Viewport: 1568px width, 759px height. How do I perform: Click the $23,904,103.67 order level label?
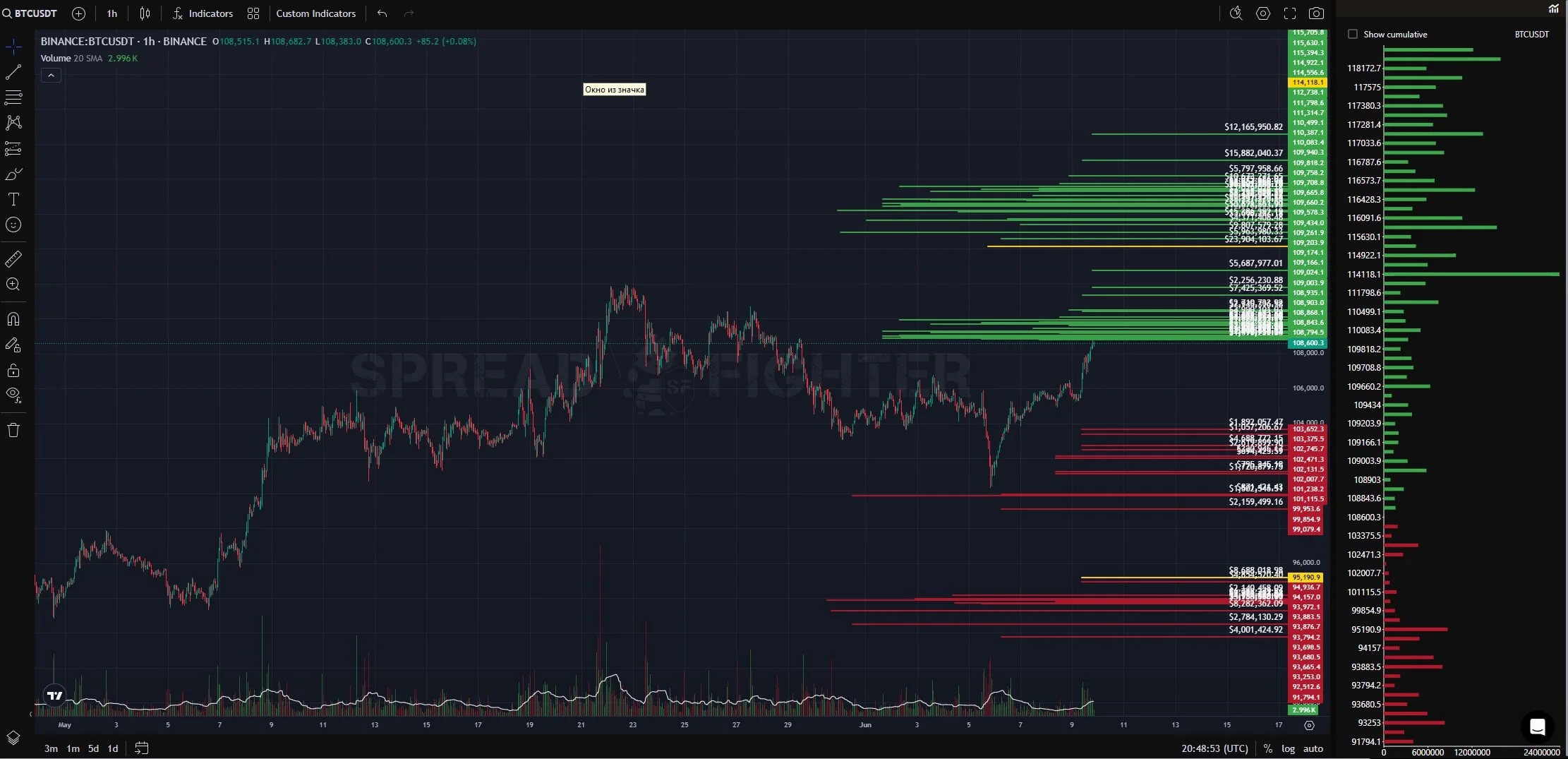pos(1253,239)
